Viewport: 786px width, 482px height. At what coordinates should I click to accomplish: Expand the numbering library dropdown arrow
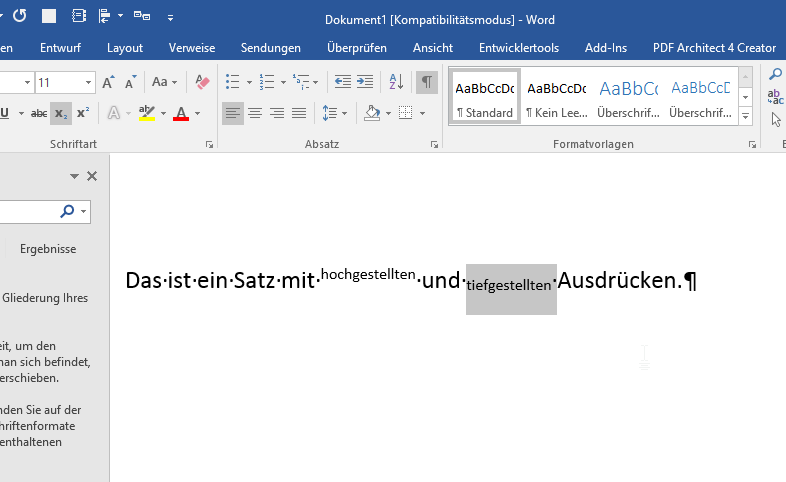[283, 82]
